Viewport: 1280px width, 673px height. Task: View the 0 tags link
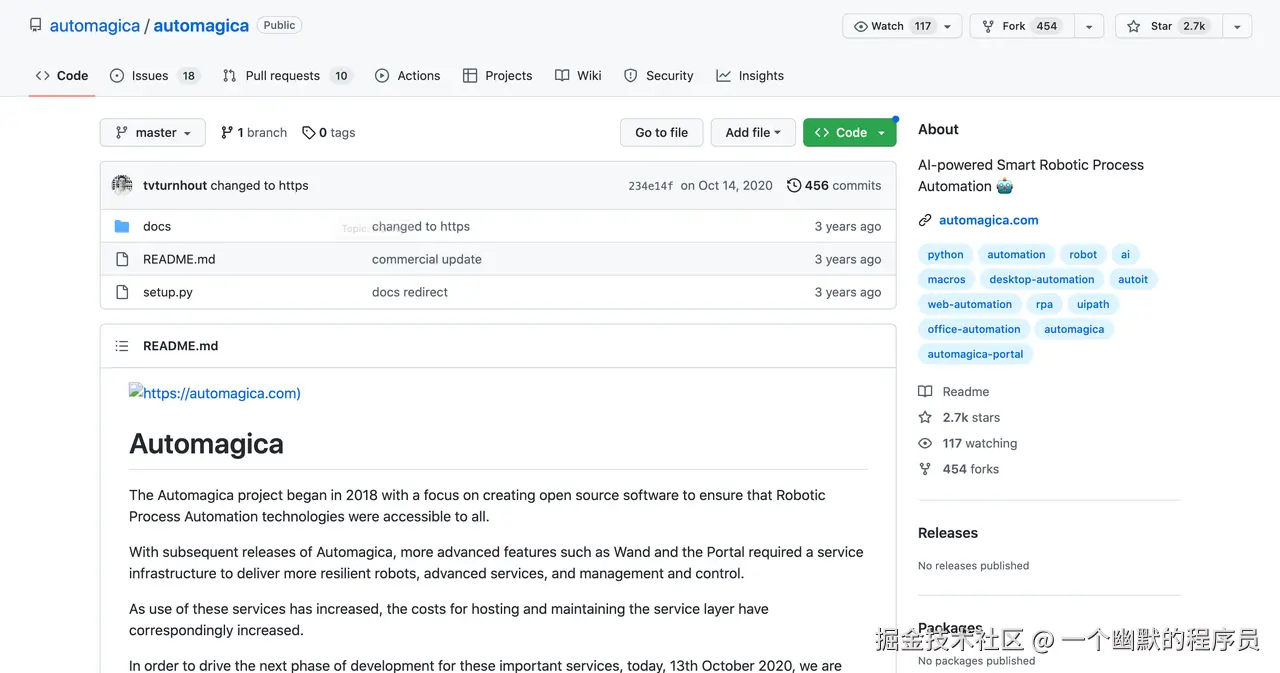pos(329,132)
